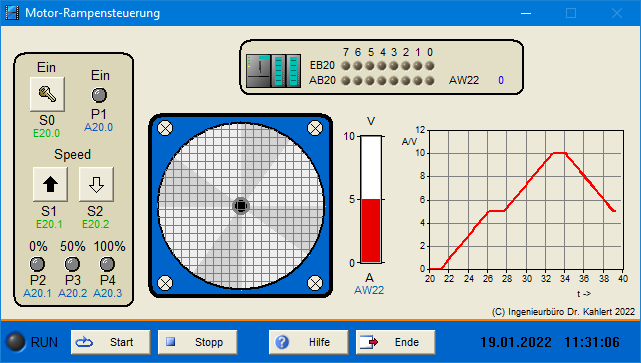
Task: Click the PLC module icon
Action: [274, 71]
